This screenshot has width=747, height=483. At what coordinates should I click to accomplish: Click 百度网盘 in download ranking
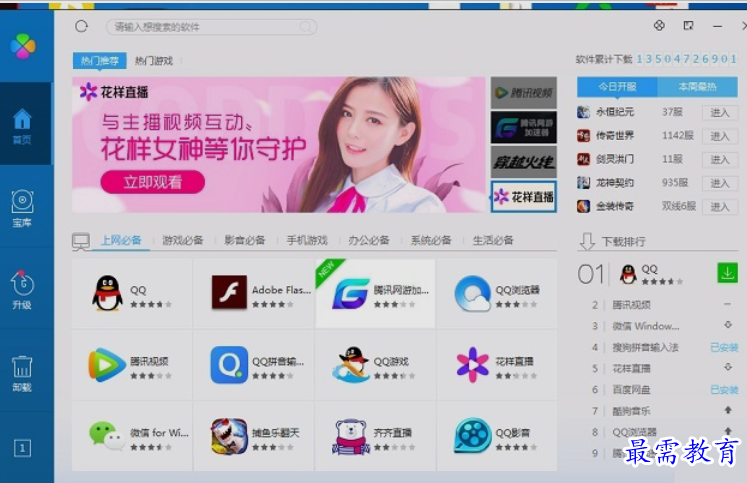(x=631, y=390)
